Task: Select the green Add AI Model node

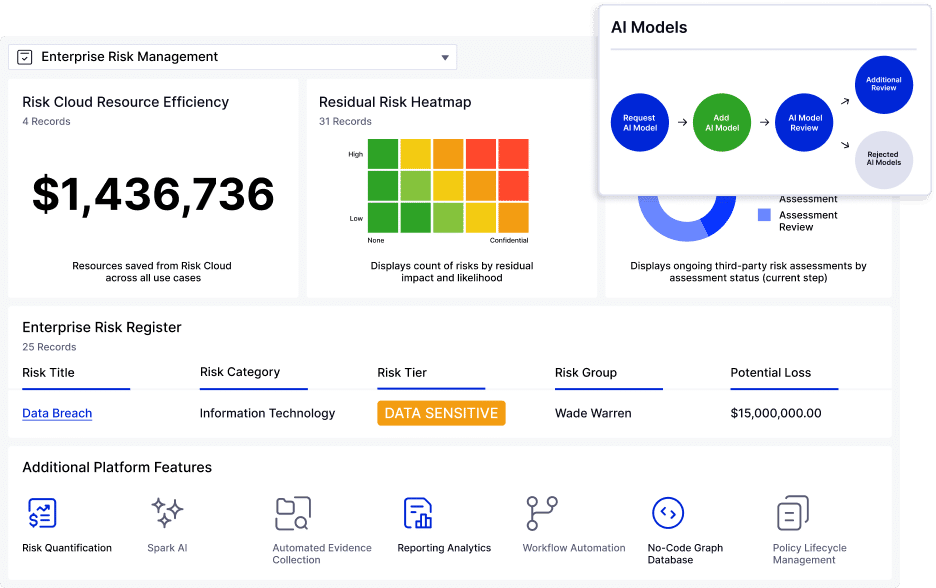Action: [721, 123]
